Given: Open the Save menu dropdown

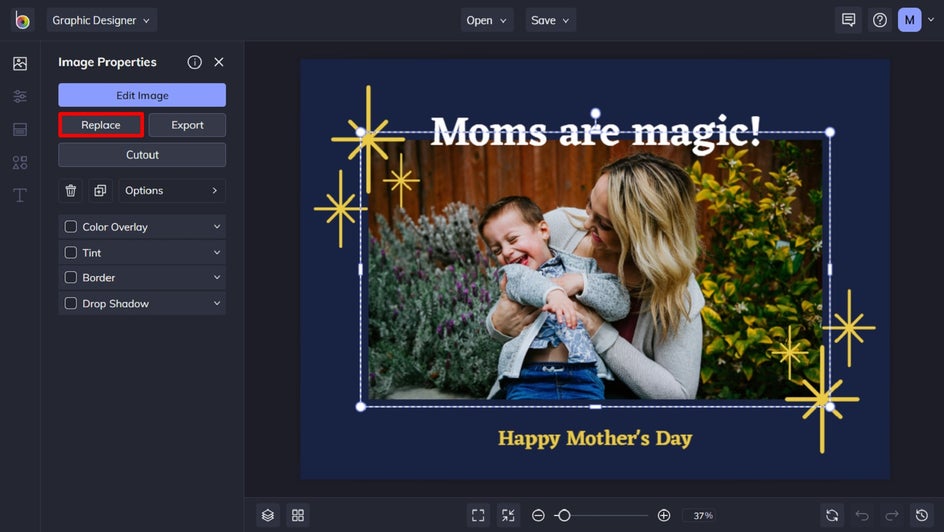Looking at the screenshot, I should (550, 20).
